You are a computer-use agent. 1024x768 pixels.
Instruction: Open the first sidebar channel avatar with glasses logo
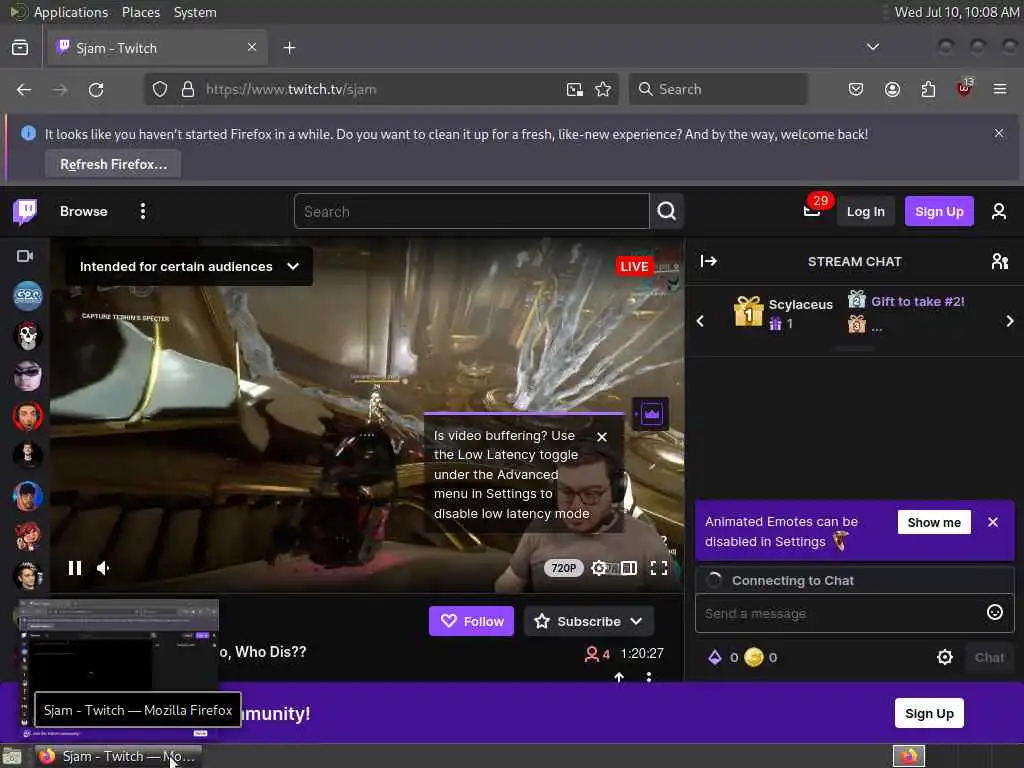coord(27,295)
